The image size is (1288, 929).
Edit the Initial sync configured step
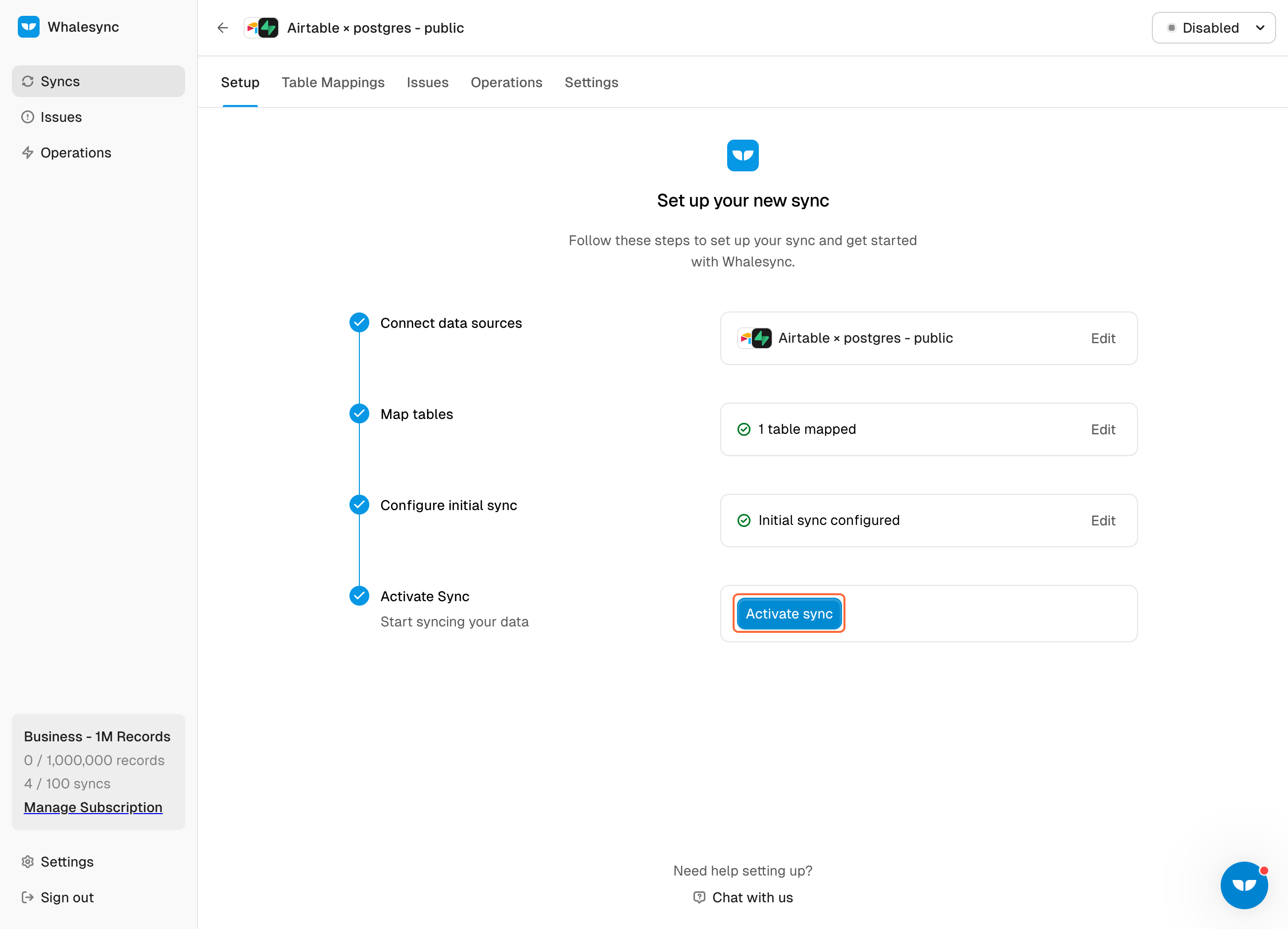(1103, 520)
